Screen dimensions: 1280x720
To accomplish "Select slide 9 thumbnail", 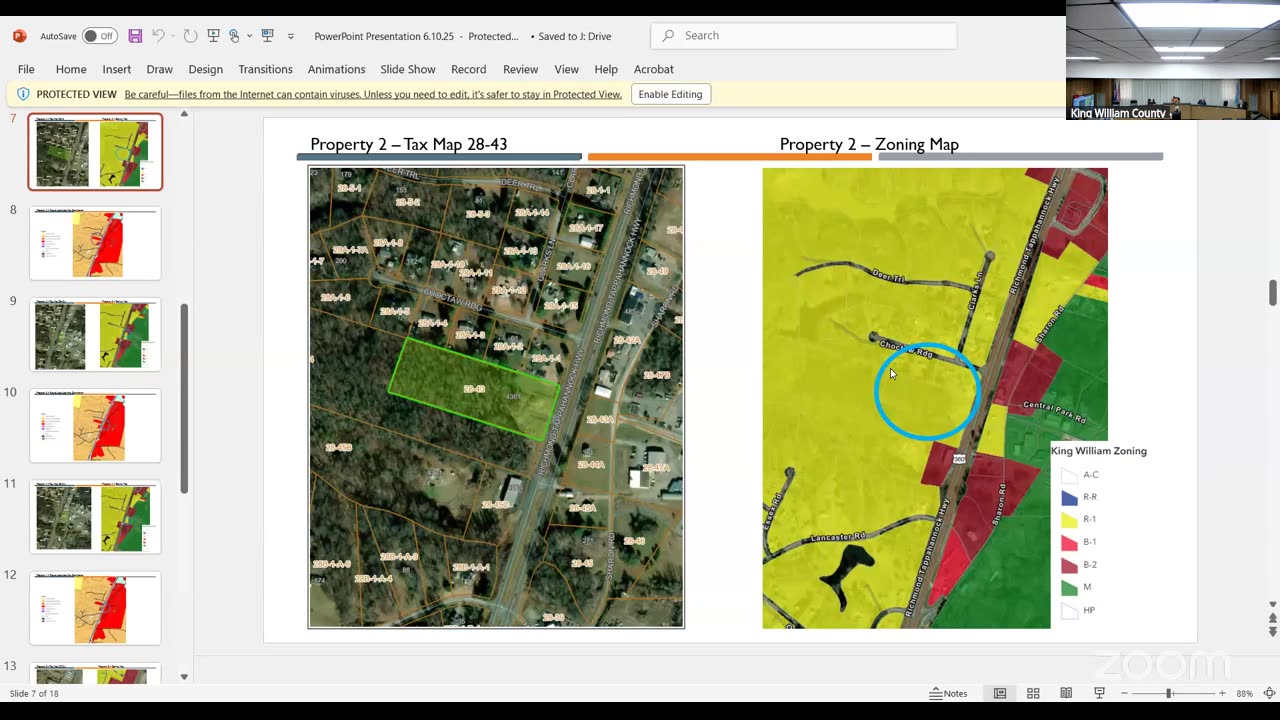I will [95, 334].
